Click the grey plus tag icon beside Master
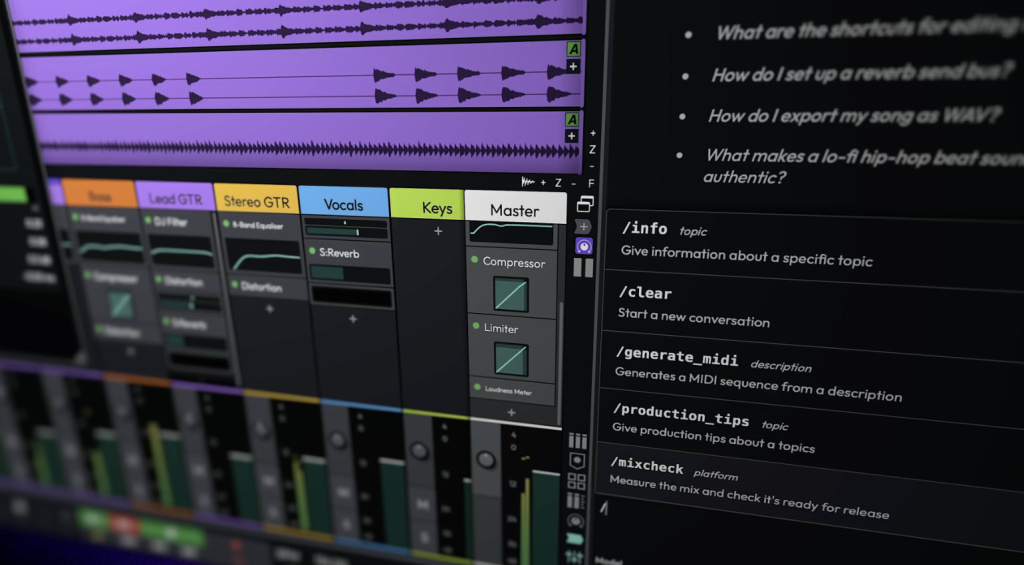This screenshot has width=1024, height=565. tap(584, 227)
